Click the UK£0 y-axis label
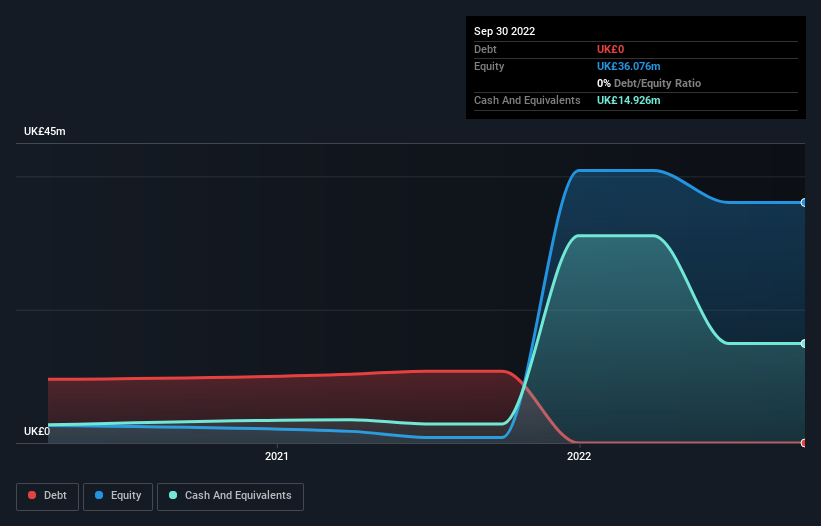The width and height of the screenshot is (821, 526). click(x=37, y=431)
